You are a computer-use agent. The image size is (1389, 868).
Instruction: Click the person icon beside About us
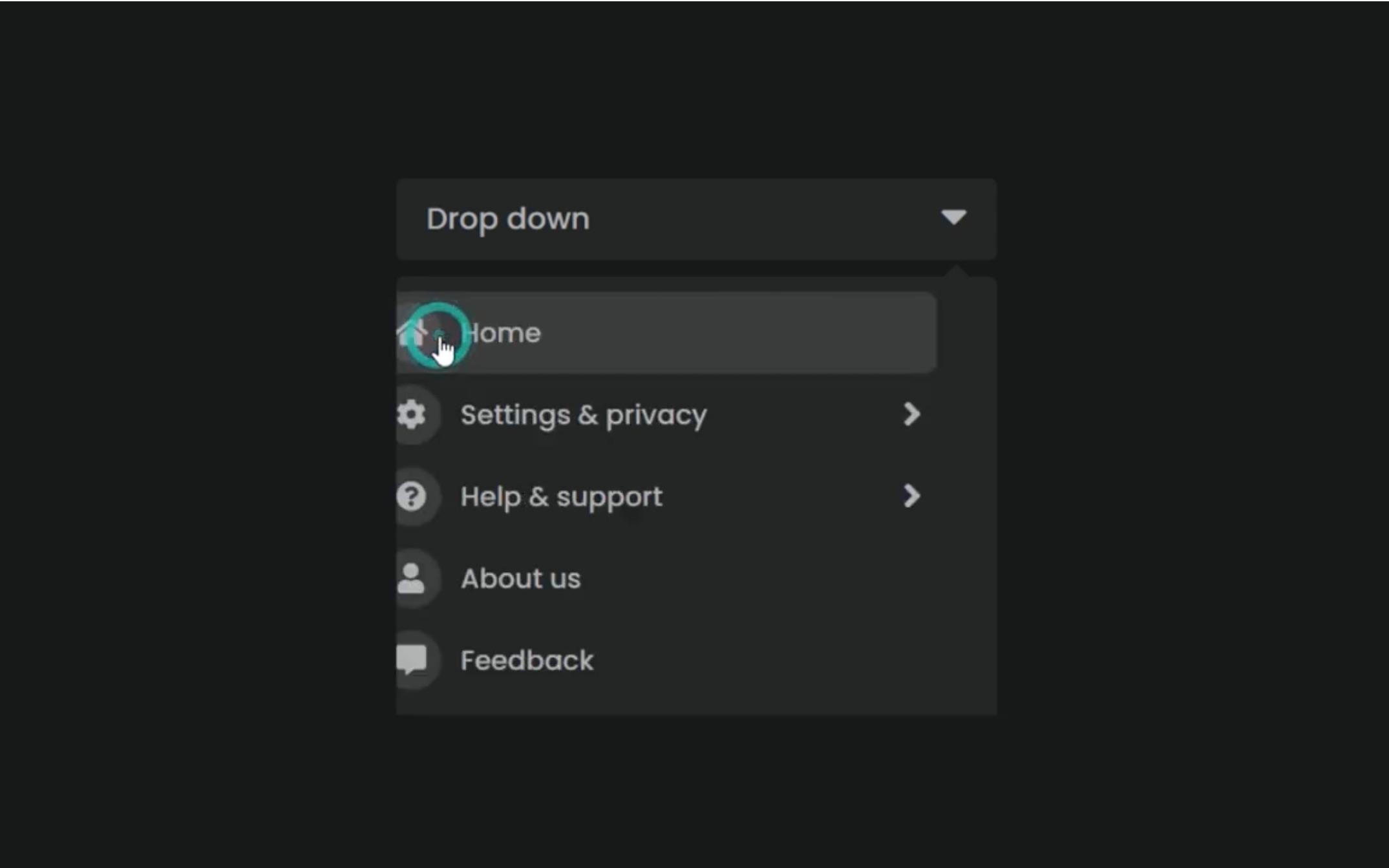411,578
